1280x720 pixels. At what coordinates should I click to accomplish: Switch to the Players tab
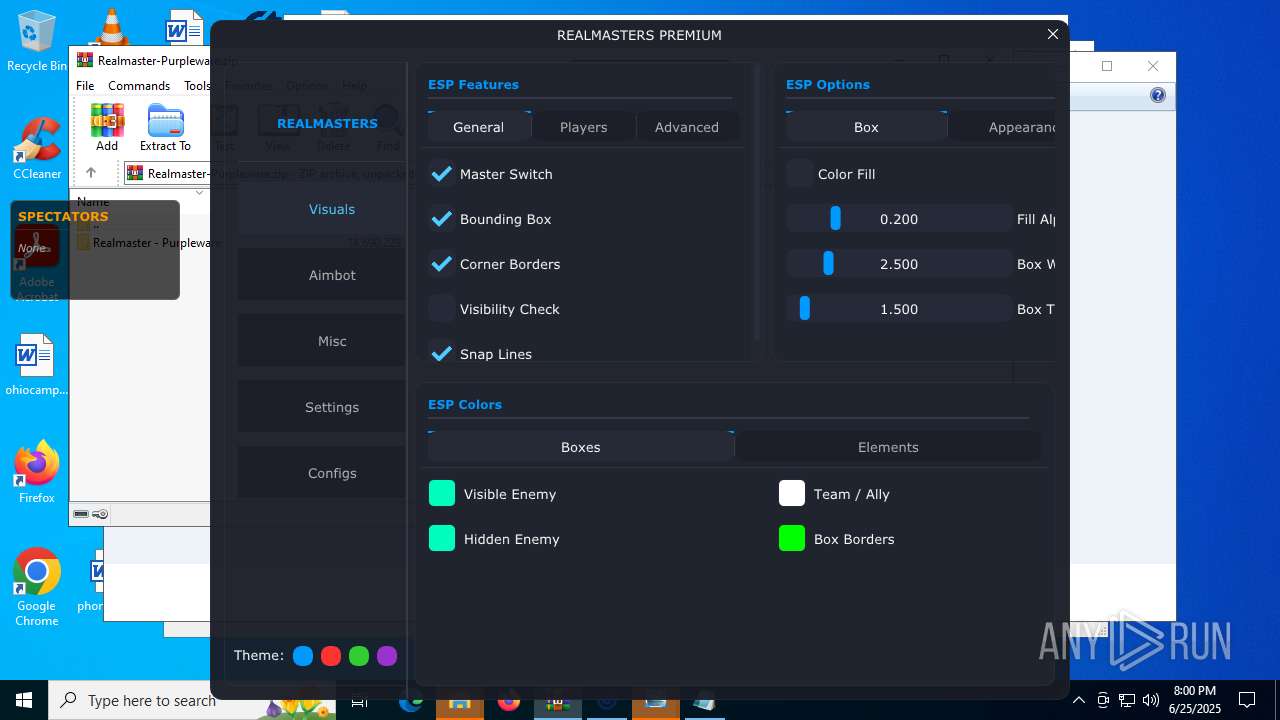coord(584,127)
